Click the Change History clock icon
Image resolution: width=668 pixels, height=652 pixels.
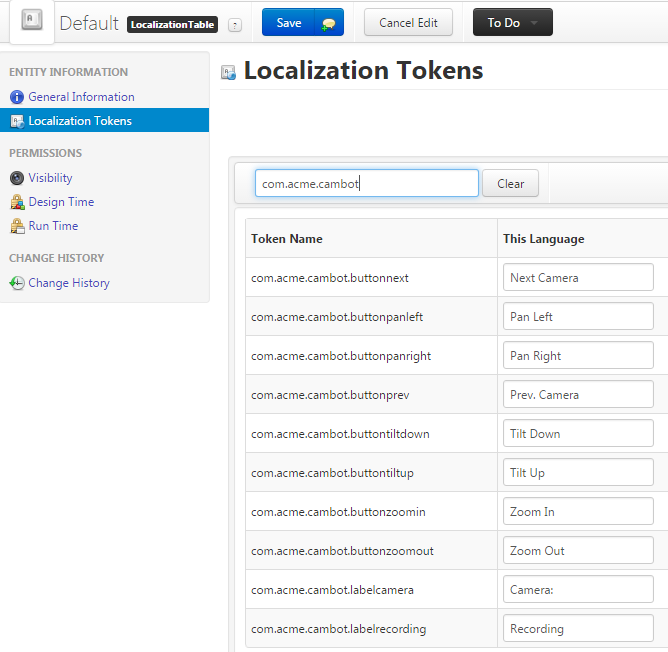pyautogui.click(x=17, y=283)
